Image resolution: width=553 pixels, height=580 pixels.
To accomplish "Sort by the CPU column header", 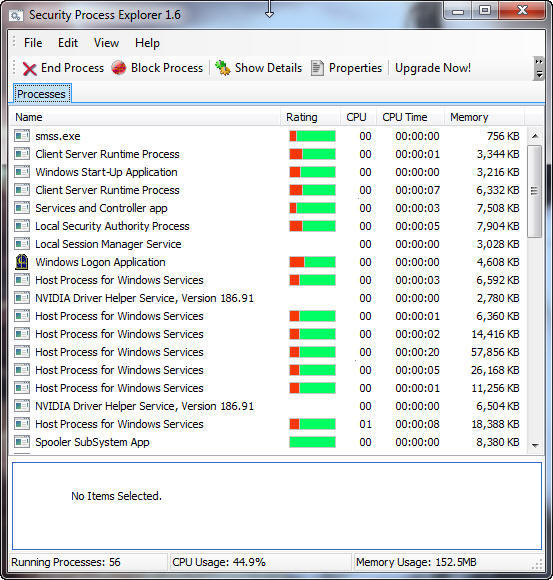I will (358, 117).
